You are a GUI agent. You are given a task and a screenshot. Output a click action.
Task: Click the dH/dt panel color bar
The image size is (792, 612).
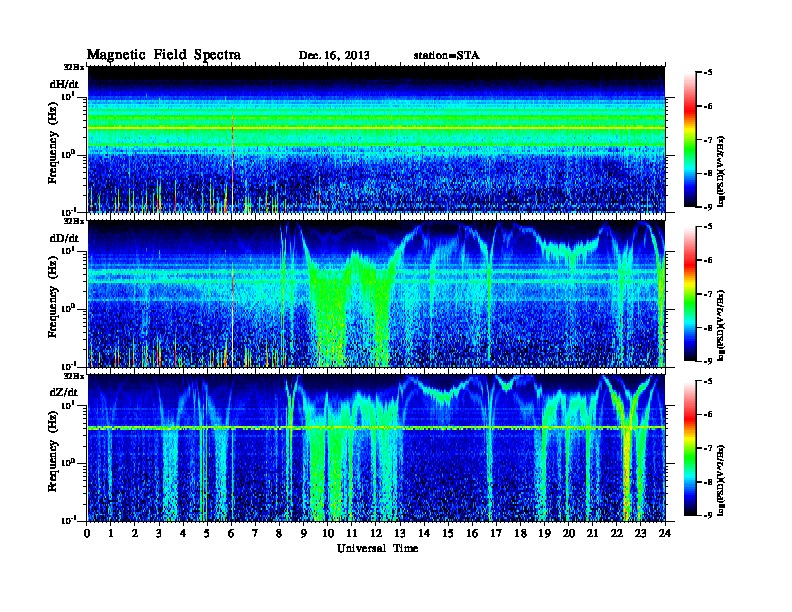[x=689, y=140]
